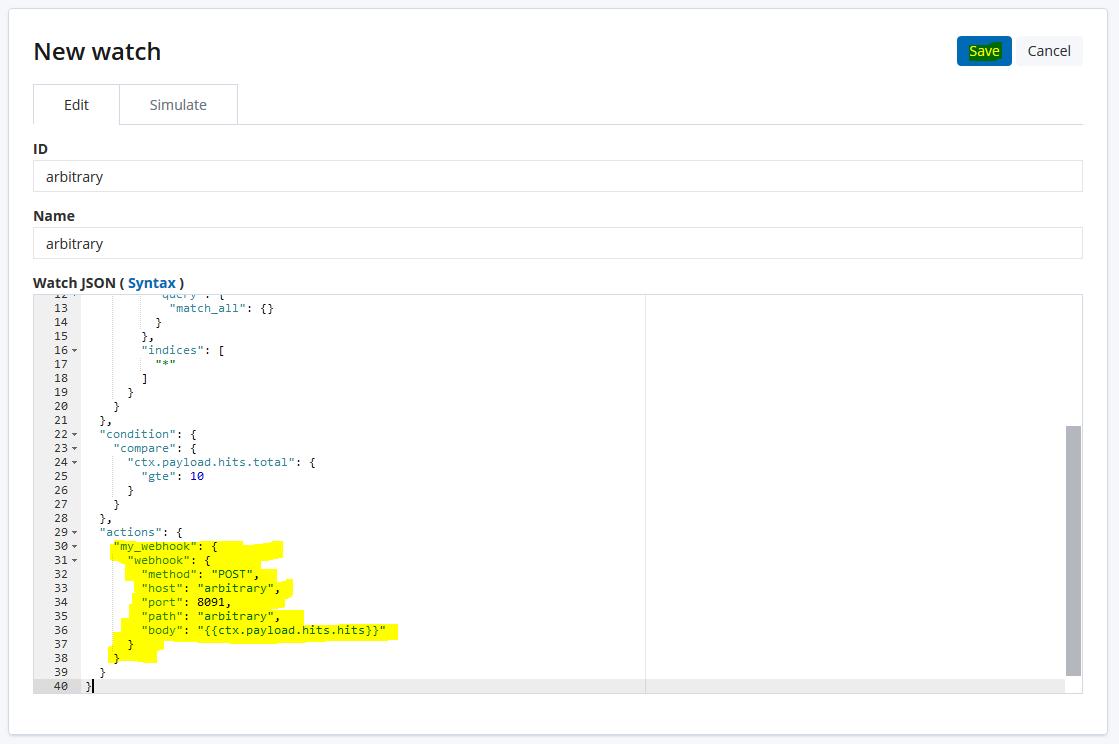Screen dimensions: 1119x744
Task: Open the Syntax help link
Action: (x=151, y=283)
